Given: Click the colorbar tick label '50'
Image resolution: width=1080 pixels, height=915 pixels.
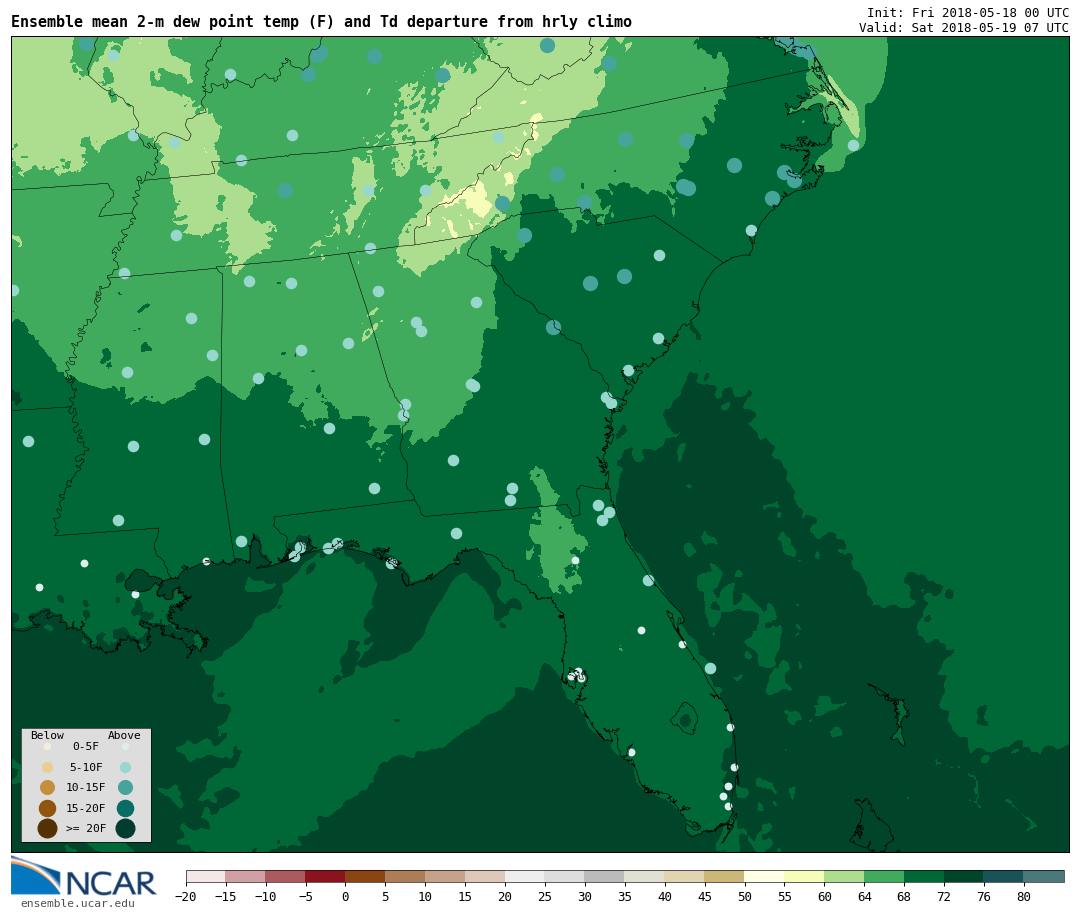Looking at the screenshot, I should [745, 896].
